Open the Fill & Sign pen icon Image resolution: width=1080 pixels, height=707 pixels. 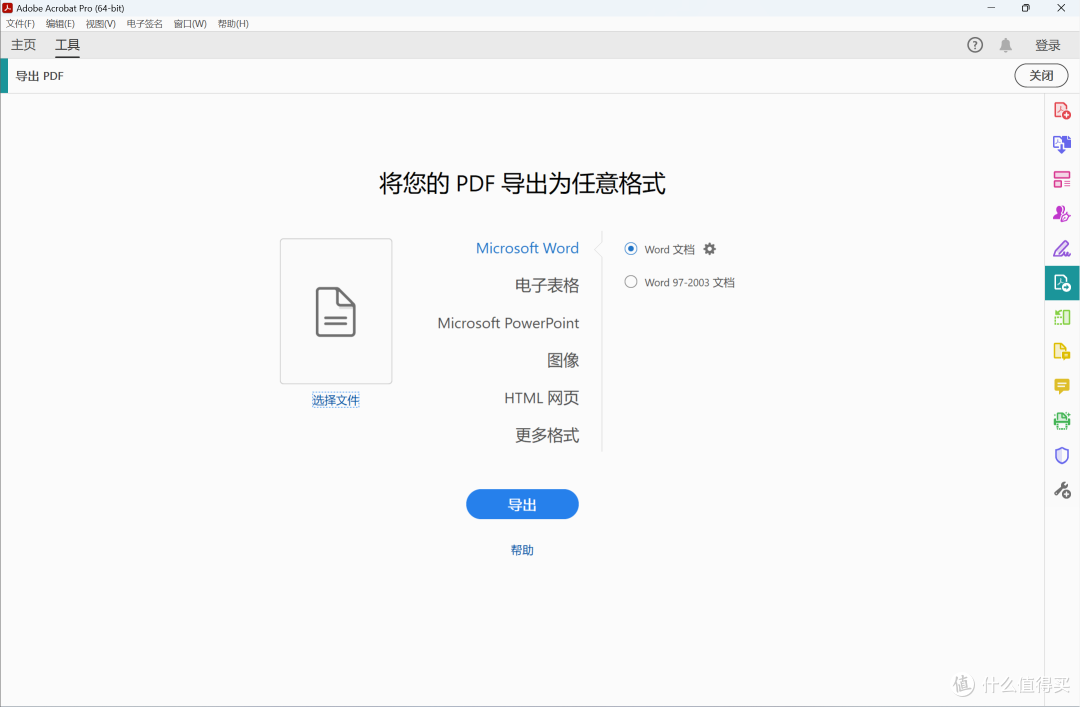point(1061,248)
